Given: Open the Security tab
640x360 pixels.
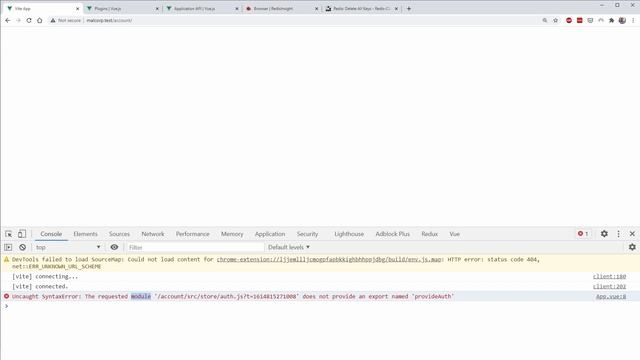Looking at the screenshot, I should [307, 234].
